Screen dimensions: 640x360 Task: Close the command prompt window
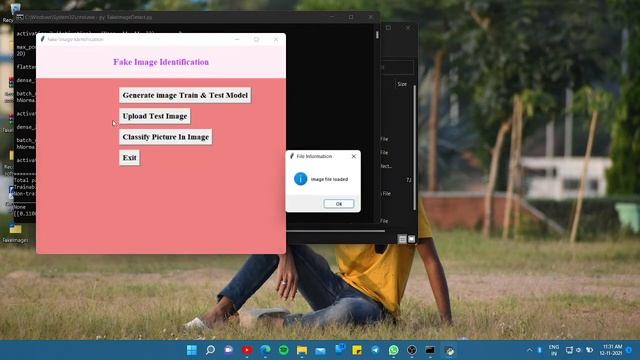pos(370,17)
